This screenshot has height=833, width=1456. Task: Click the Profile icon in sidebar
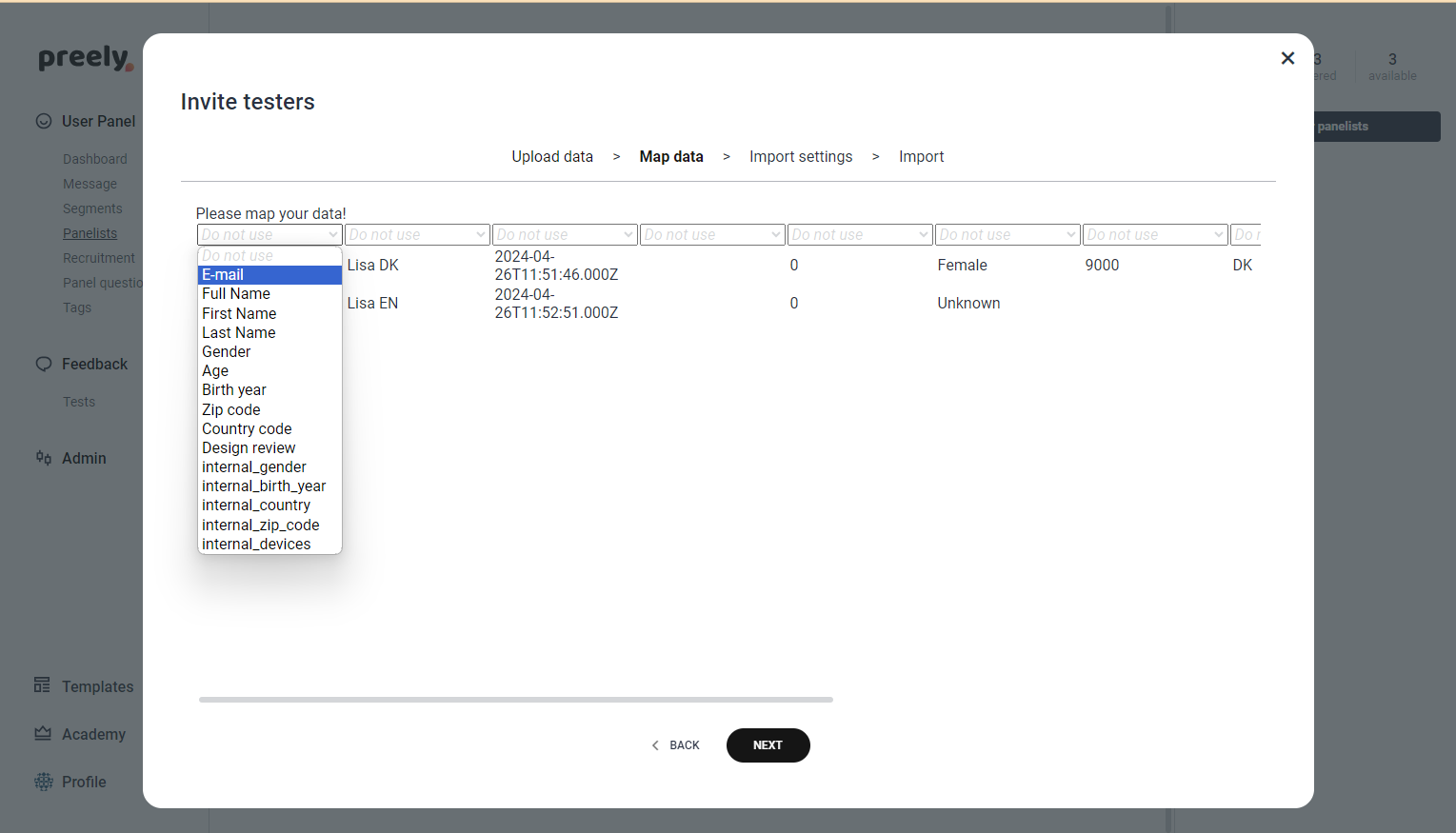click(x=44, y=782)
